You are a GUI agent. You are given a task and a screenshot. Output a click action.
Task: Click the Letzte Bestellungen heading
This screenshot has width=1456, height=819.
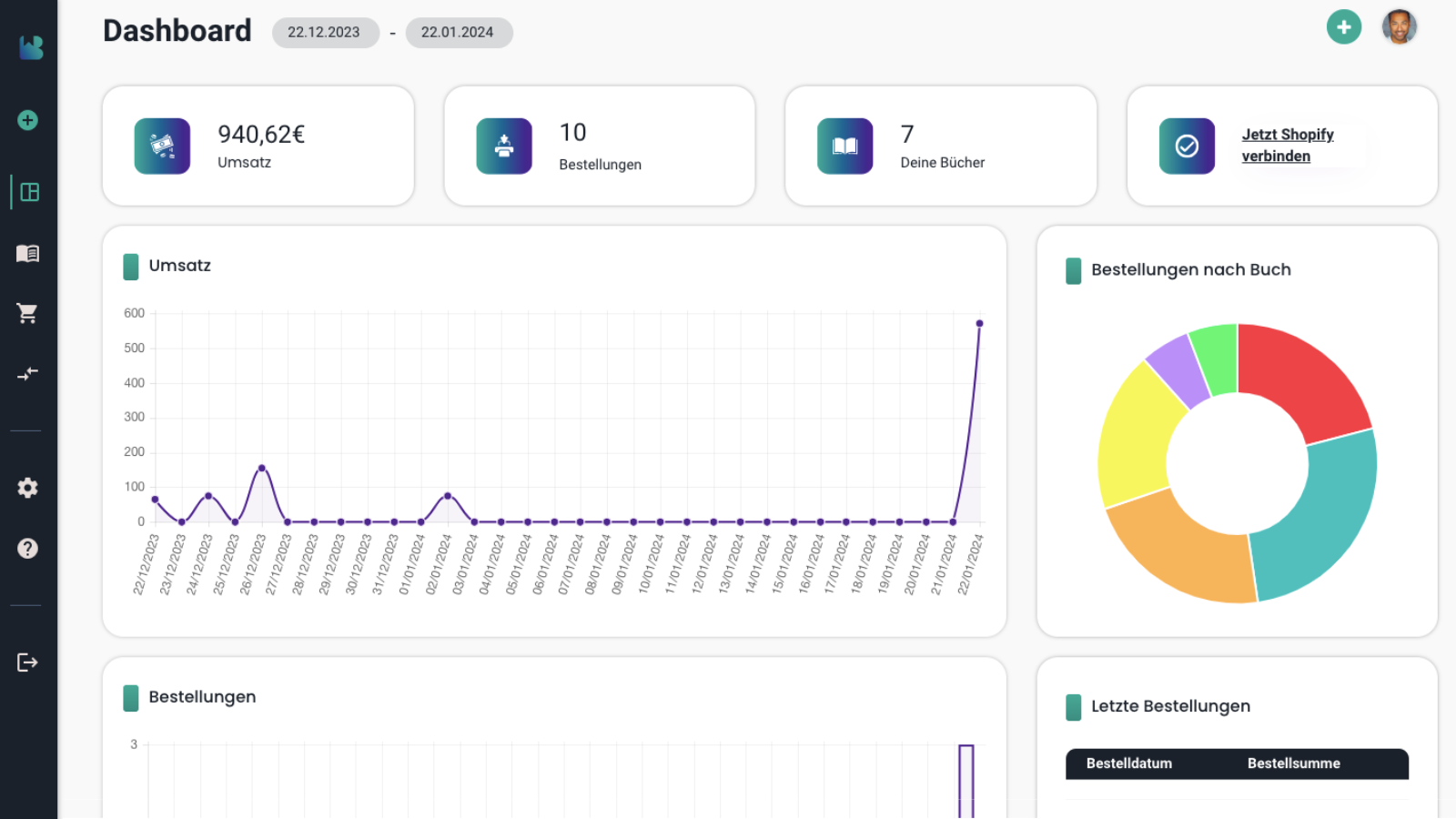tap(1171, 706)
